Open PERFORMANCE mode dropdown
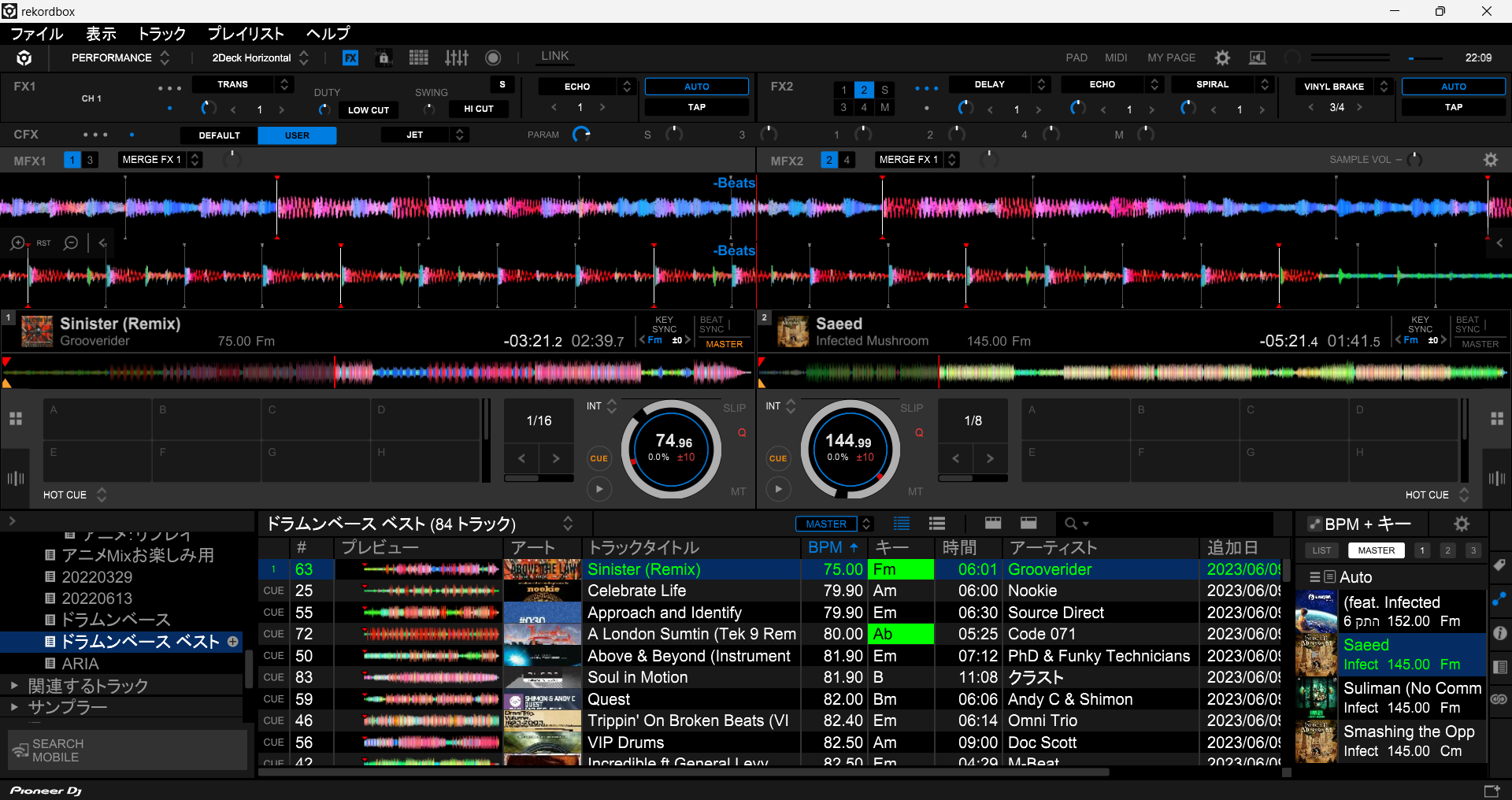Viewport: 1512px width, 800px height. (120, 57)
